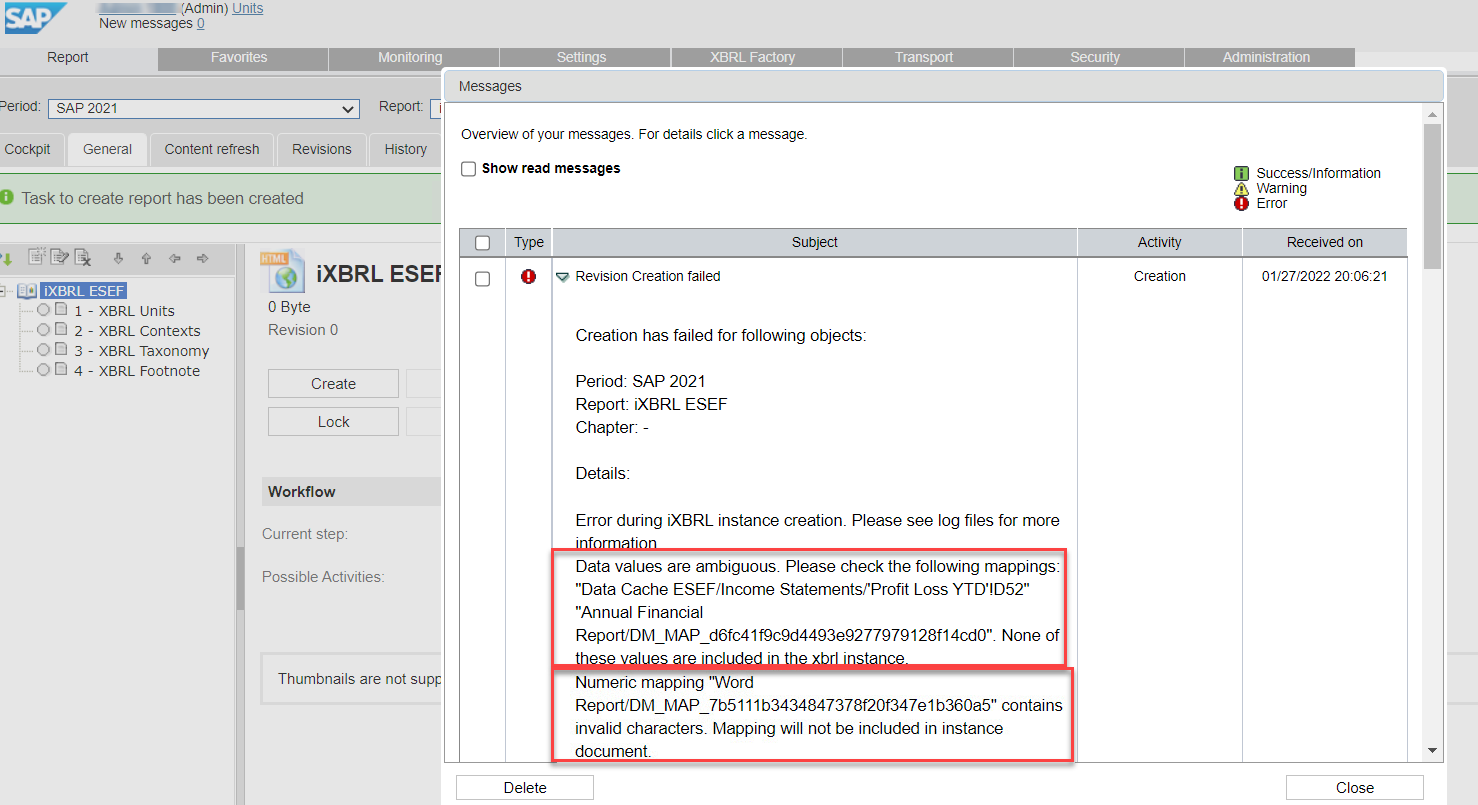The image size is (1478, 805).
Task: Click page icon next to 4 - XBRL Footnote
Action: pos(61,370)
